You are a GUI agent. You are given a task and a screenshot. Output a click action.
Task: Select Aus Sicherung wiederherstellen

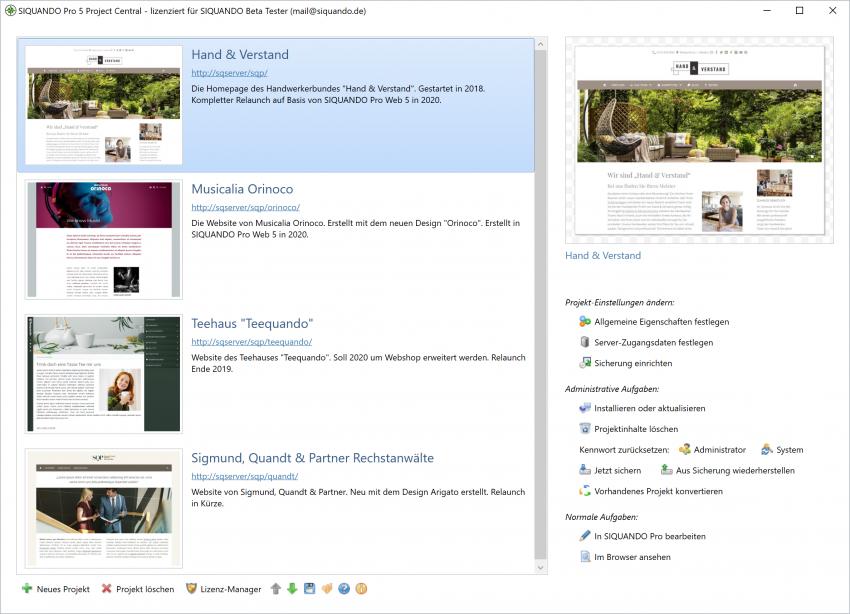point(734,470)
